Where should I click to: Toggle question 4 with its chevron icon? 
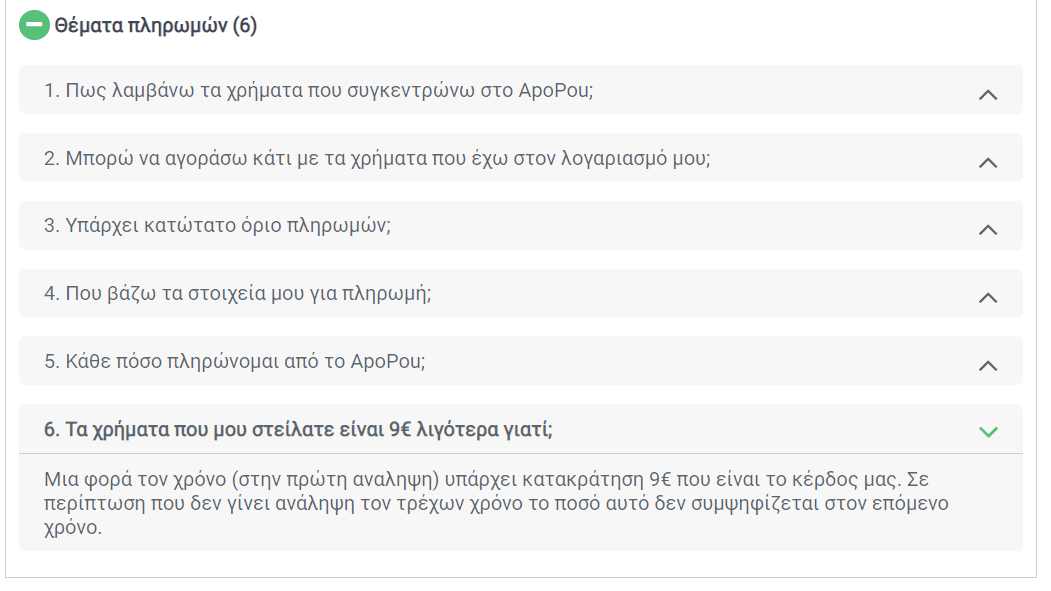tap(987, 297)
